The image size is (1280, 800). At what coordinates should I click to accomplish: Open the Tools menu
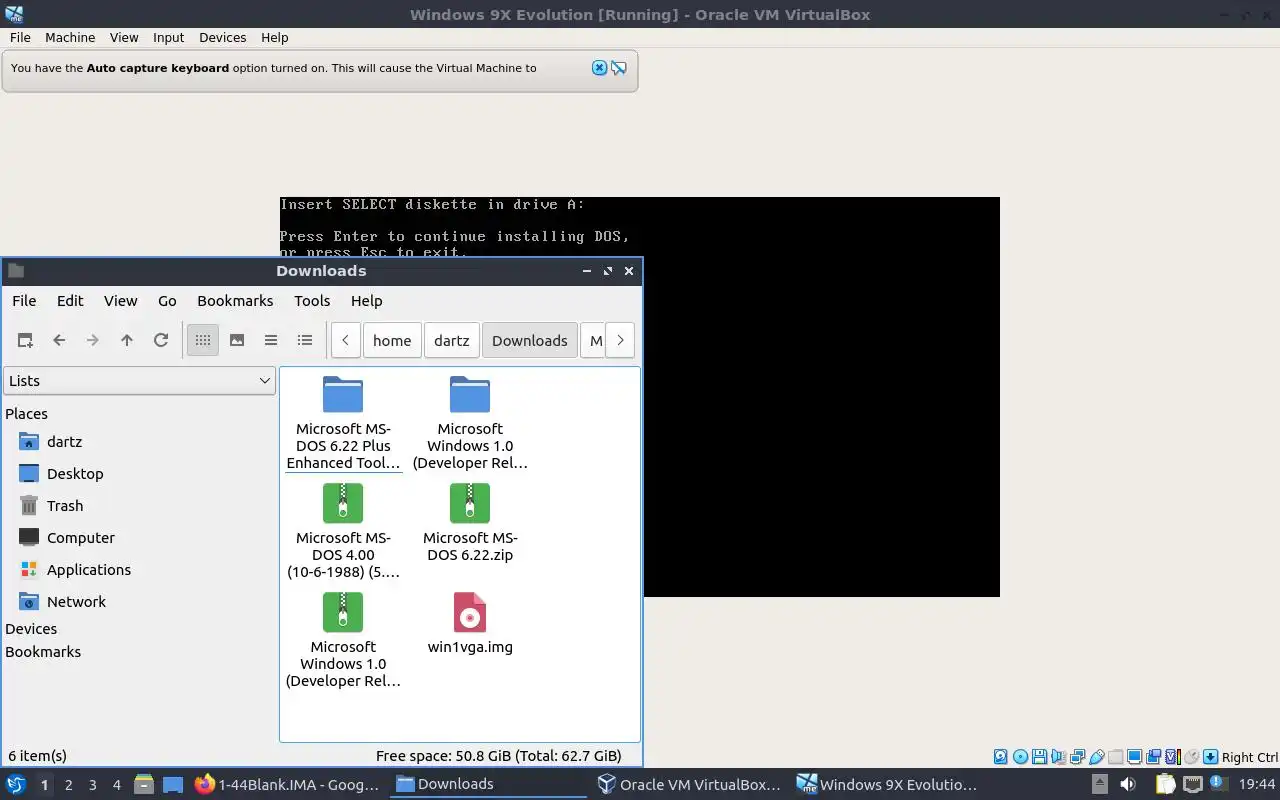click(312, 300)
